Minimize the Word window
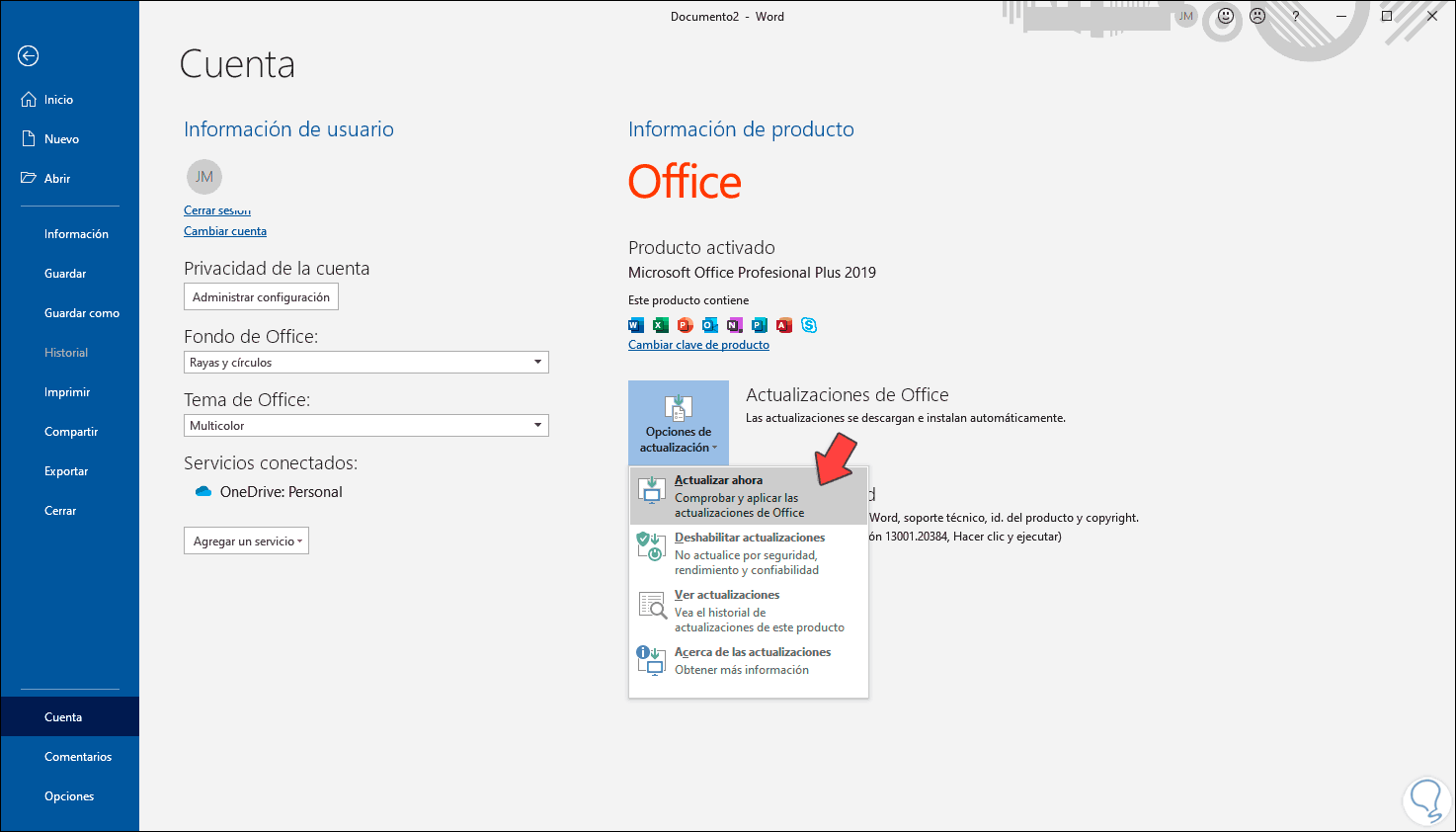The height and width of the screenshot is (832, 1456). (x=1341, y=16)
